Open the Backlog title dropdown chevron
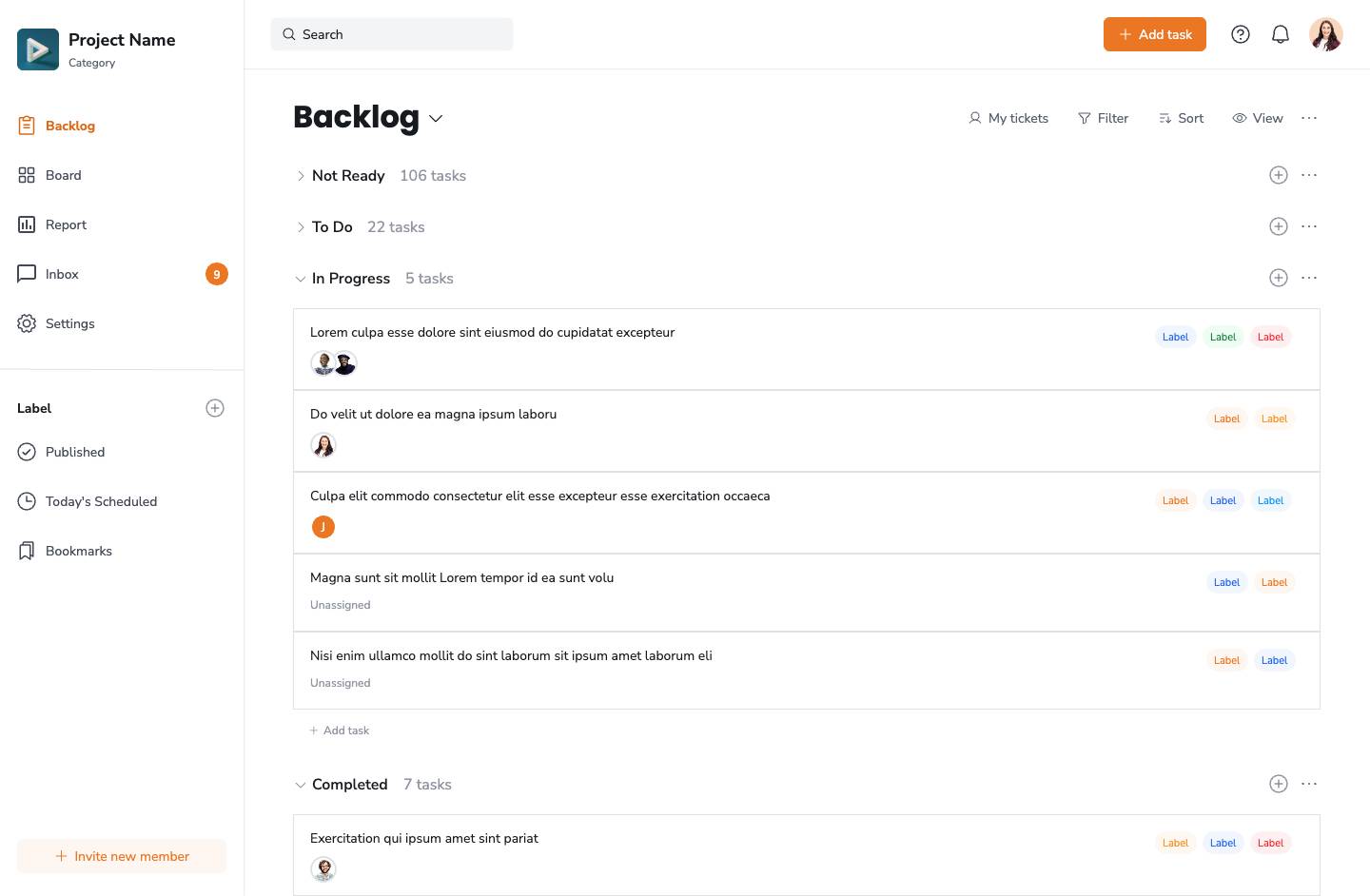This screenshot has height=896, width=1370. tap(436, 118)
